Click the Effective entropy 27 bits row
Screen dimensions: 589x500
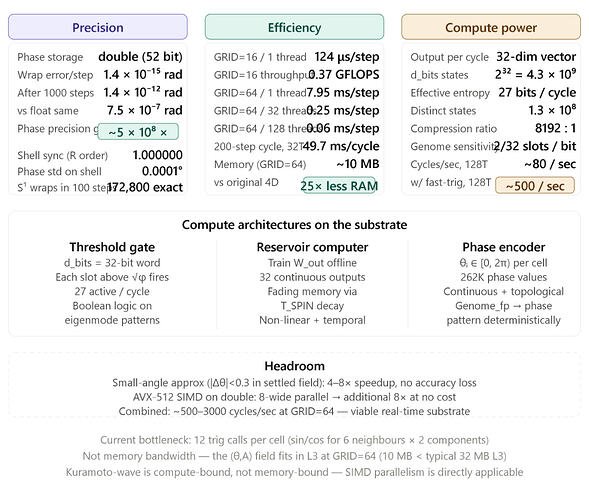tap(493, 92)
